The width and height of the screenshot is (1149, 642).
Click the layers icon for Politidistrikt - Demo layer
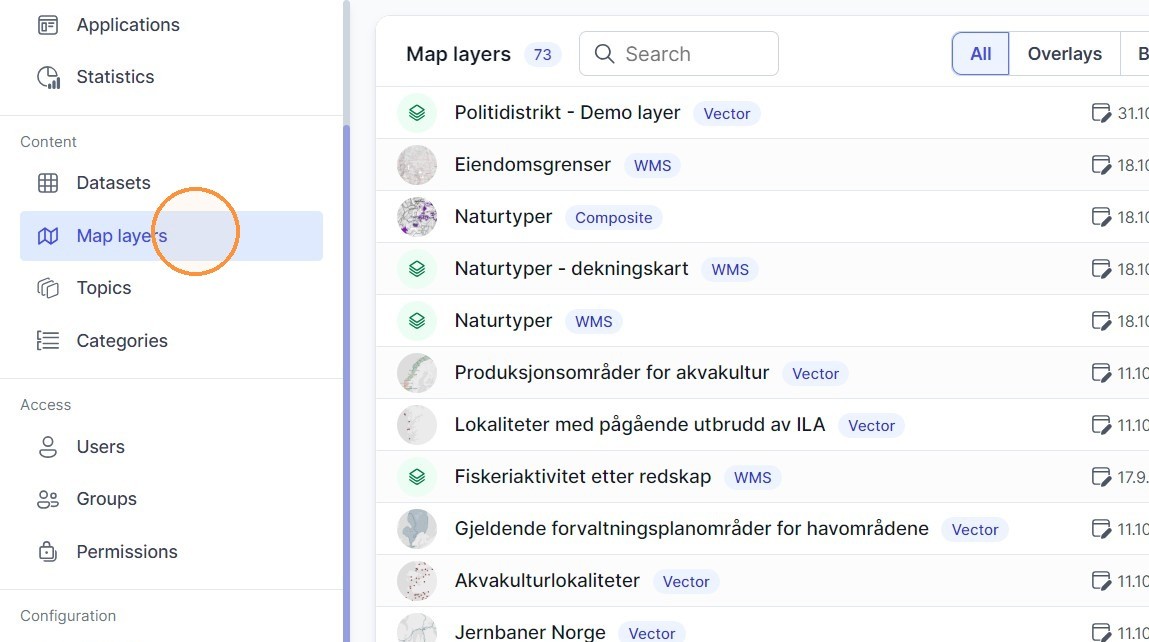(417, 113)
